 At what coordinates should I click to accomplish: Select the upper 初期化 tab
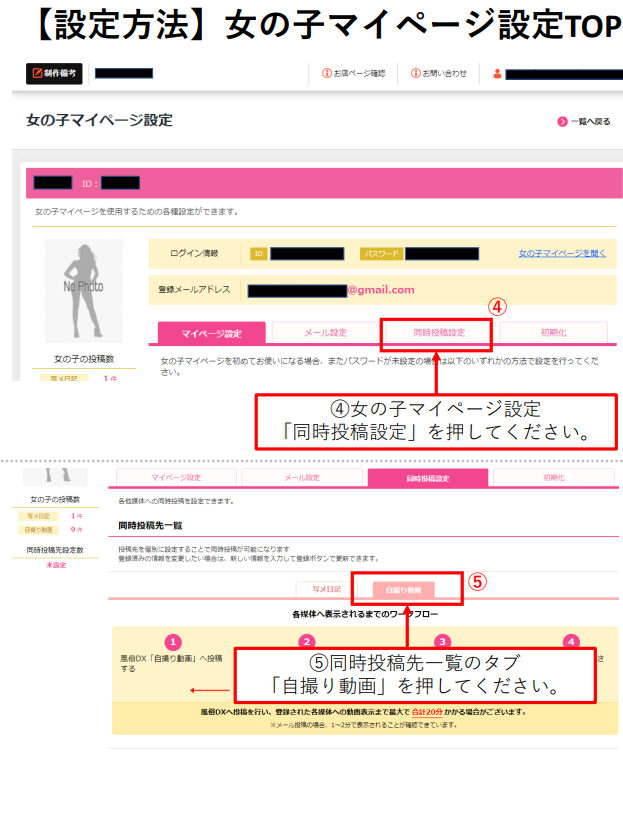(x=553, y=332)
